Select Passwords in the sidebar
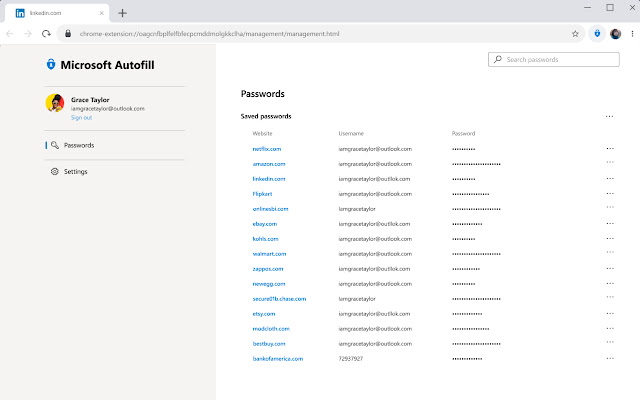This screenshot has width=640, height=400. click(x=78, y=145)
